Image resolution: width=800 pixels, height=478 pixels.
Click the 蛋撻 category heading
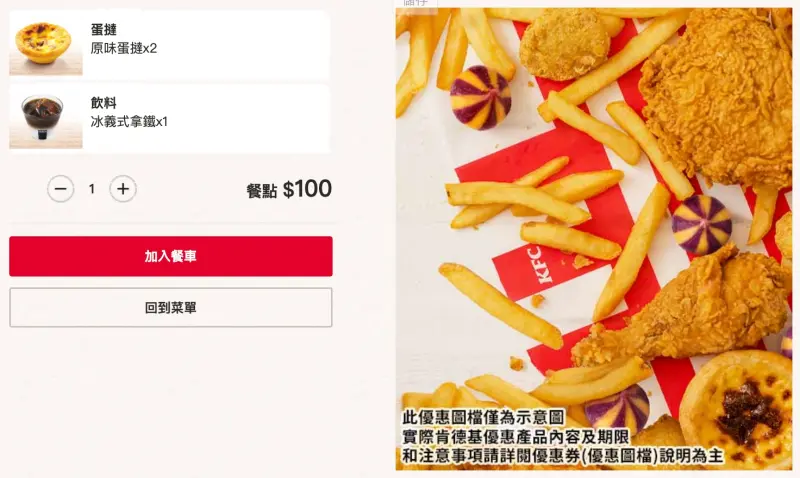point(104,30)
